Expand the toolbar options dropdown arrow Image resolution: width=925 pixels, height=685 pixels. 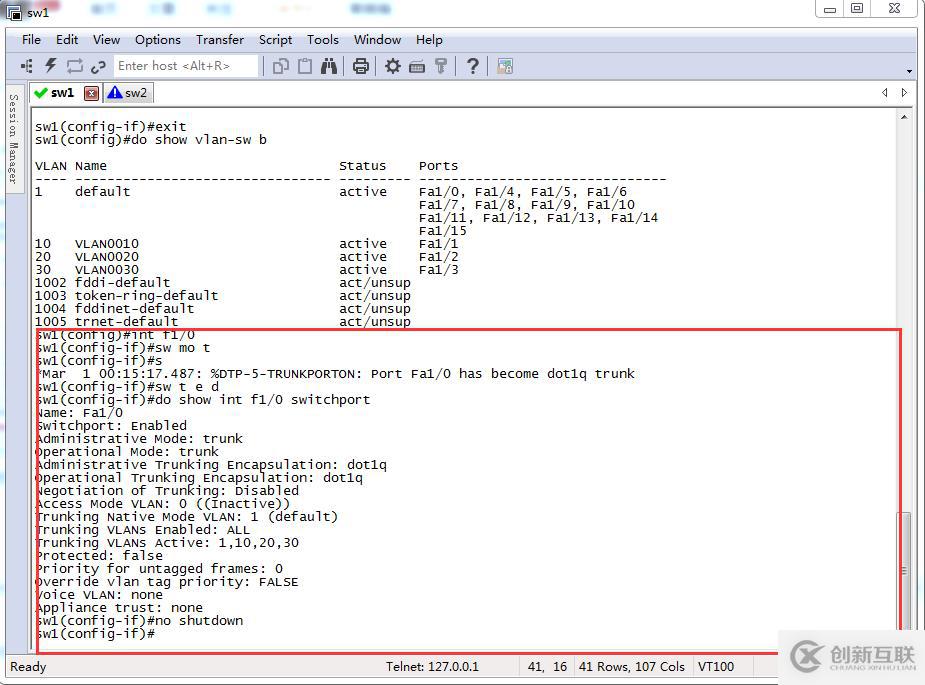tap(909, 71)
